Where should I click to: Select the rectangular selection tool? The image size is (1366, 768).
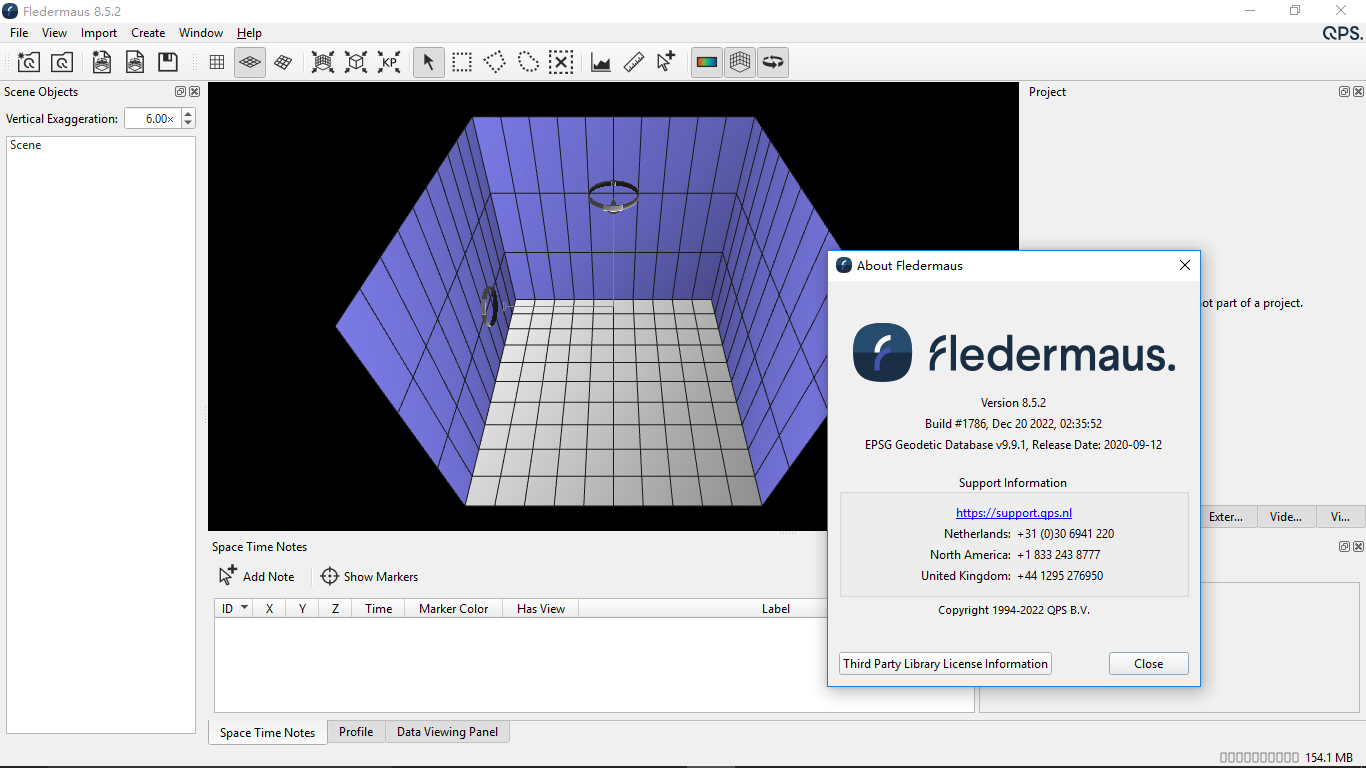tap(462, 62)
